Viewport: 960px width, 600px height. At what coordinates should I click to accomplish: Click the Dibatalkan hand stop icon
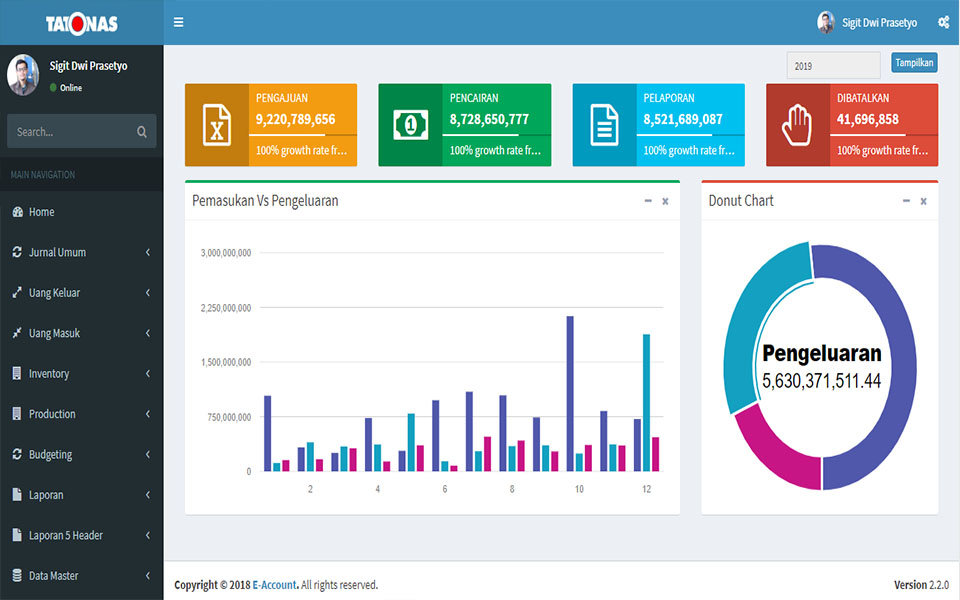797,125
